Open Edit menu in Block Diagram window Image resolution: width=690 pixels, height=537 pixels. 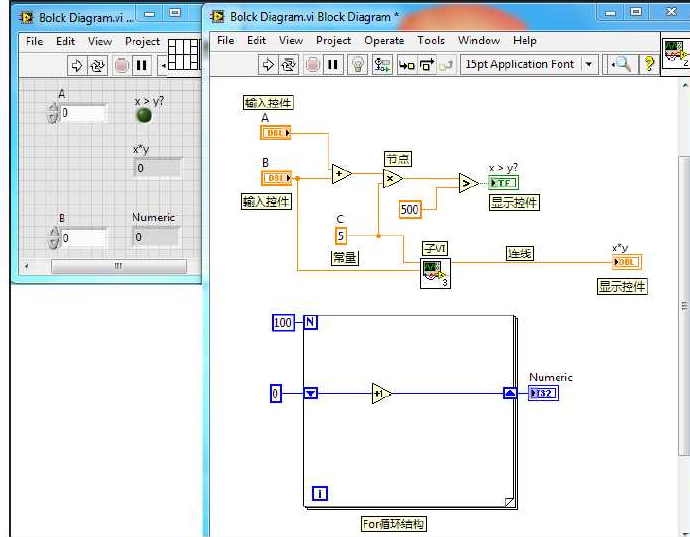pyautogui.click(x=256, y=40)
